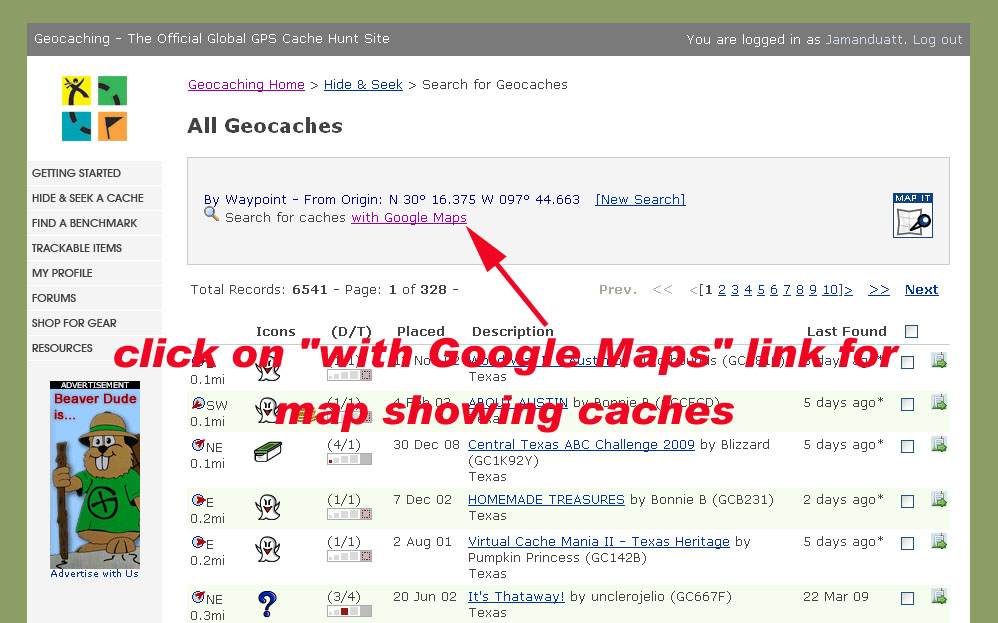Click send-to-GPS icon for It's Thataway! row
The height and width of the screenshot is (623, 998).
pyautogui.click(x=939, y=596)
